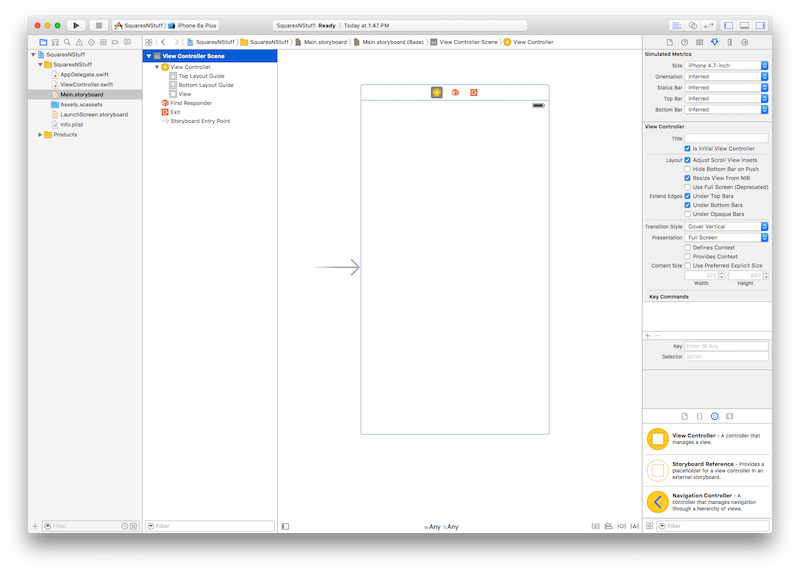Switch to the Version editor
The image size is (800, 573).
click(x=709, y=26)
